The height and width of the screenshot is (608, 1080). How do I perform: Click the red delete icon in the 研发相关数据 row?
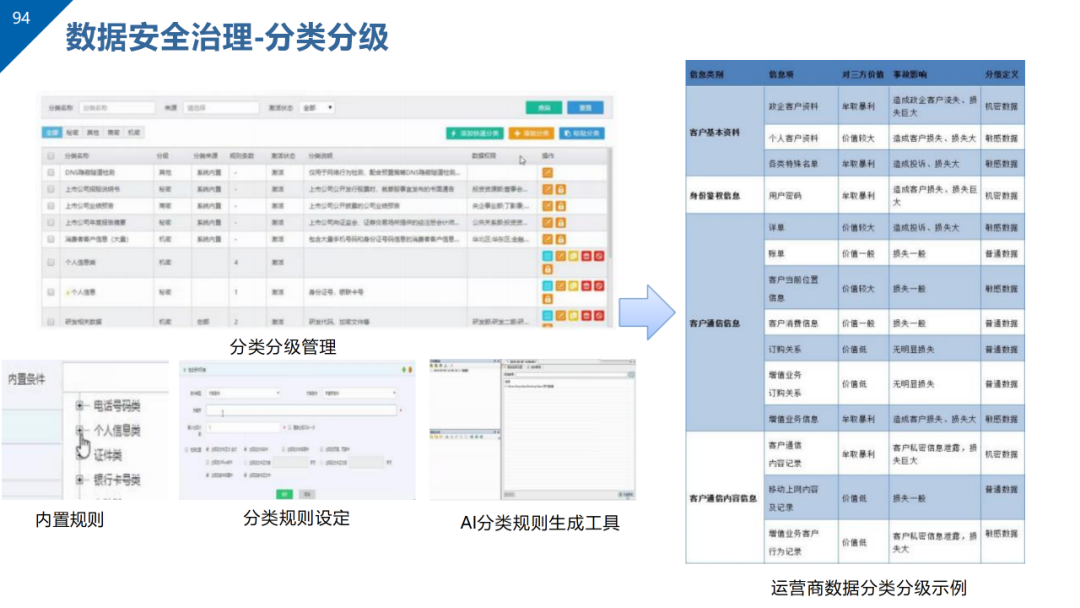[x=586, y=315]
